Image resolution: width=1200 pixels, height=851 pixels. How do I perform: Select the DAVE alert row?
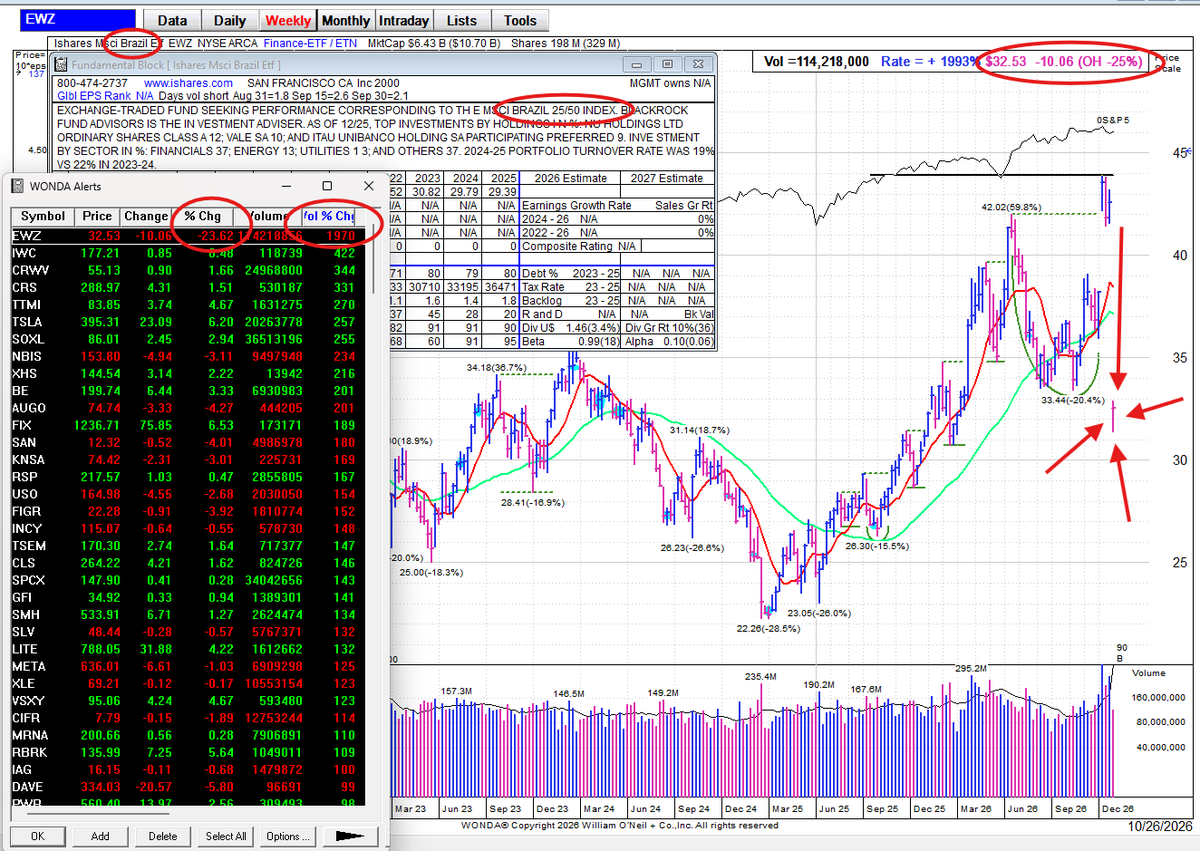click(x=187, y=785)
